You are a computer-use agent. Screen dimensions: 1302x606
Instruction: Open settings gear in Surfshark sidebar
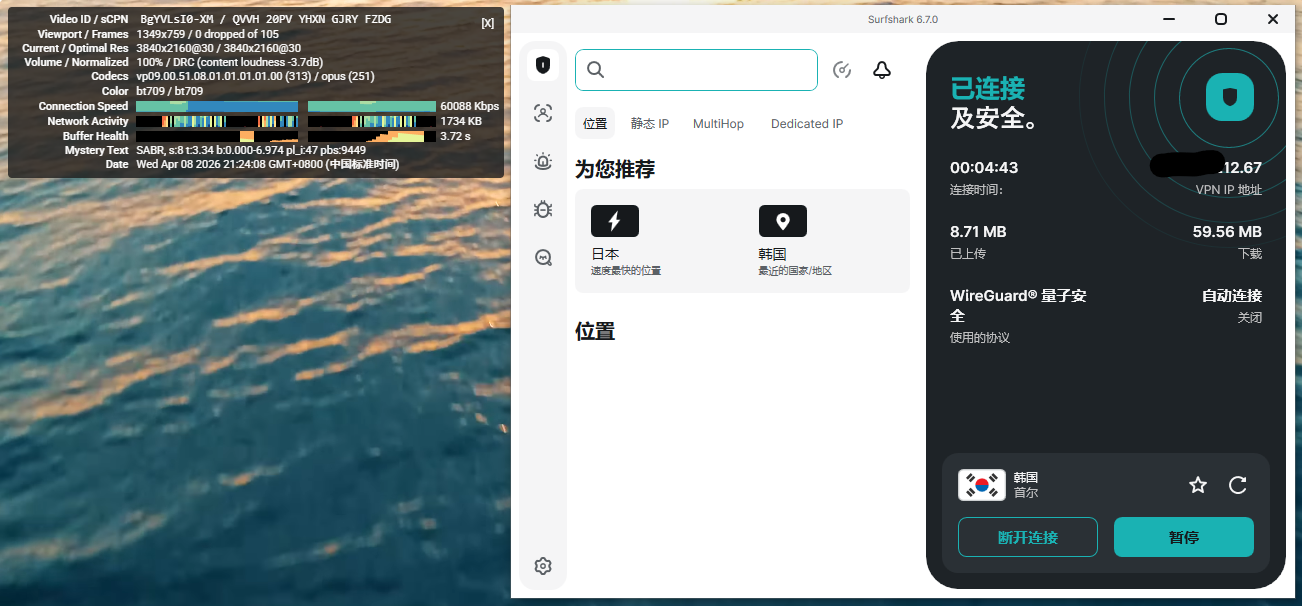click(x=543, y=566)
